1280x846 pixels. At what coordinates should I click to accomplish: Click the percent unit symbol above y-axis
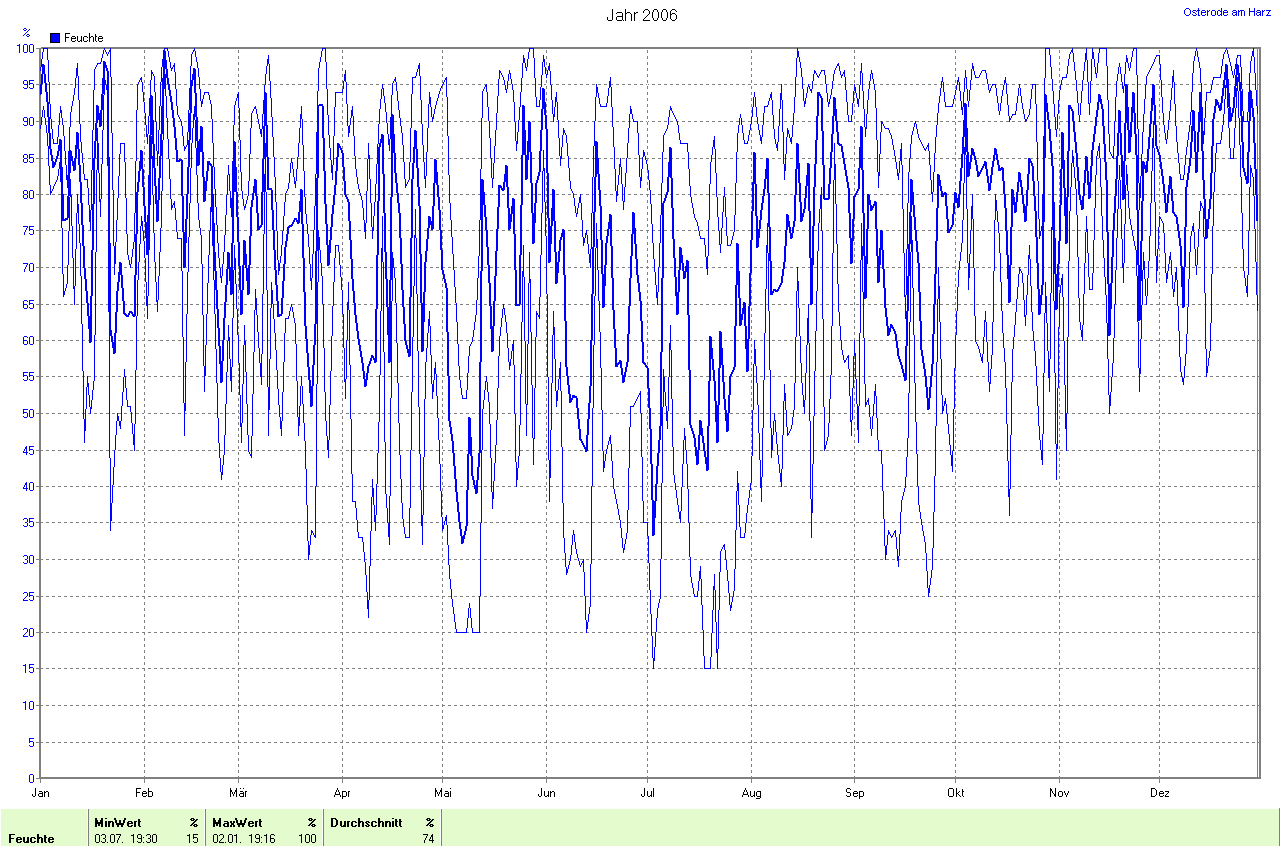tap(26, 33)
